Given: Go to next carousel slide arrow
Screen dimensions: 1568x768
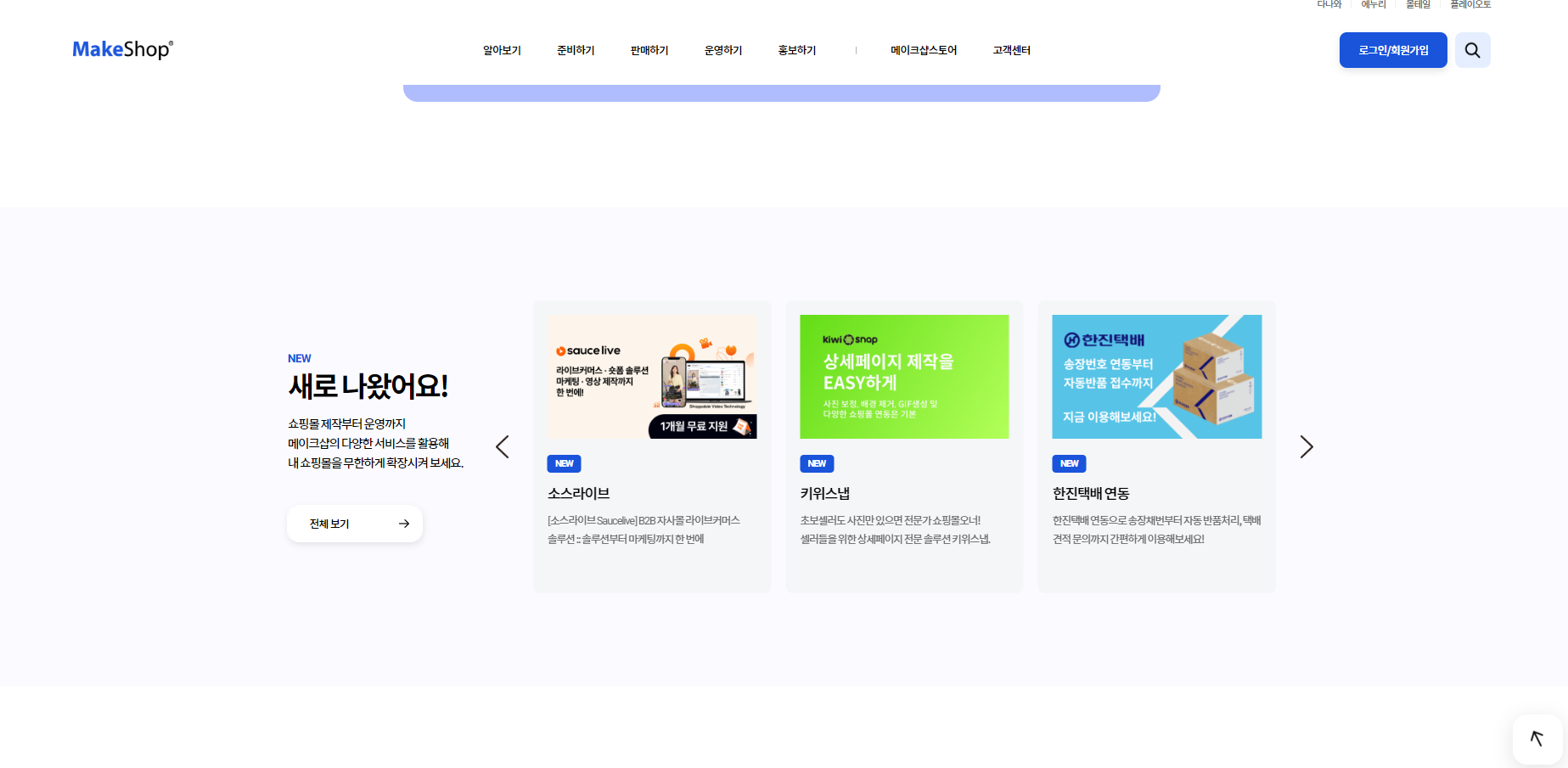Looking at the screenshot, I should coord(1306,446).
